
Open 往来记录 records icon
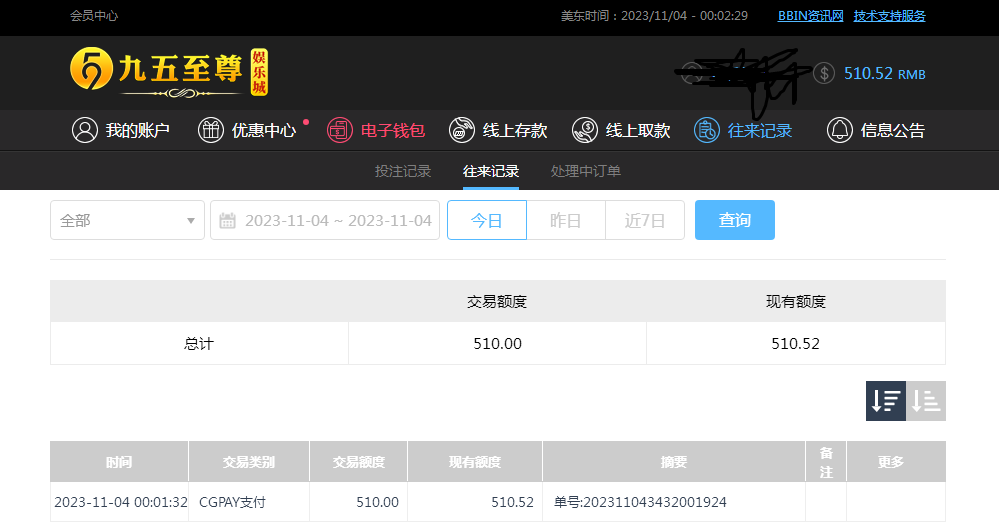(707, 130)
